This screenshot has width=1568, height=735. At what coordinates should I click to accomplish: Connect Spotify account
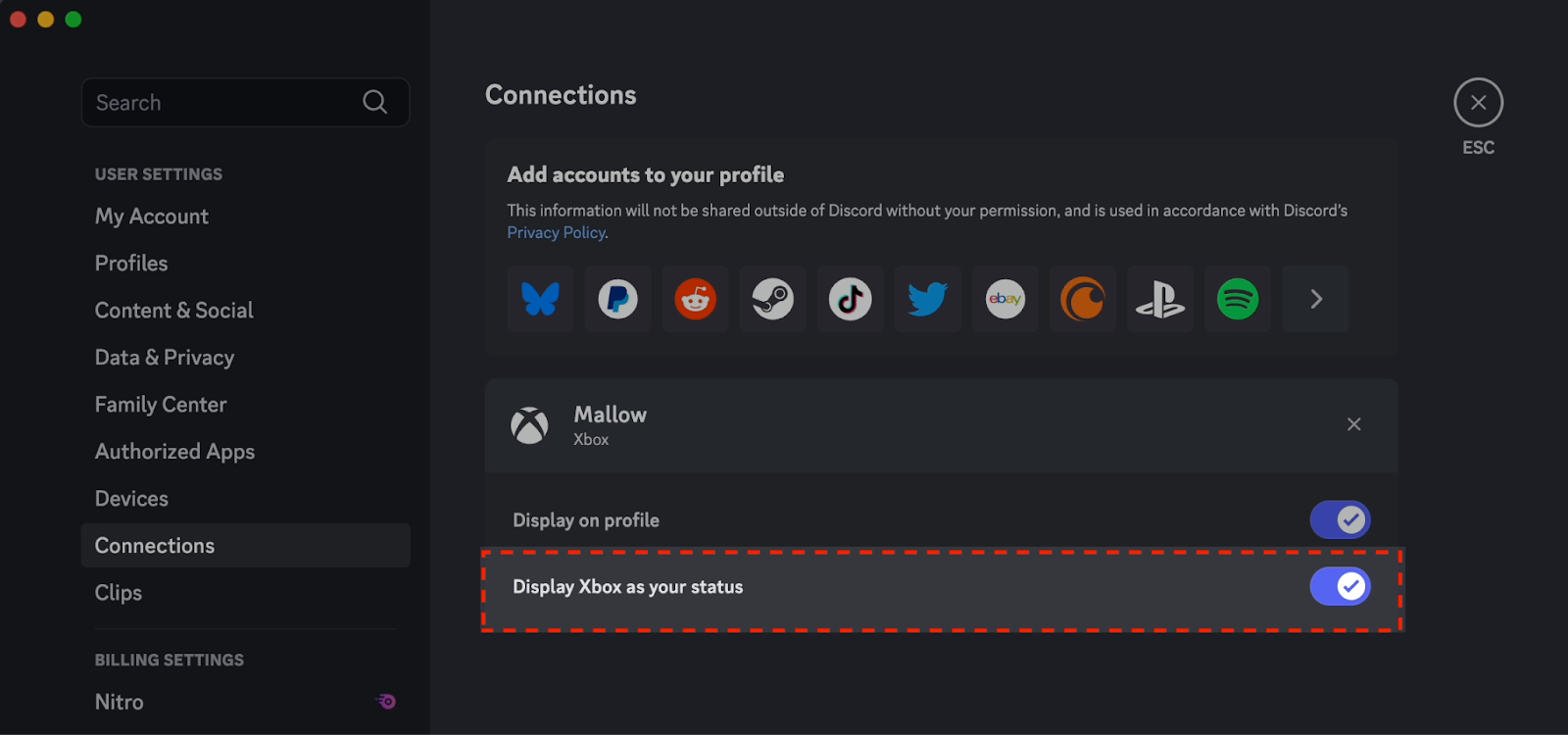(x=1238, y=299)
